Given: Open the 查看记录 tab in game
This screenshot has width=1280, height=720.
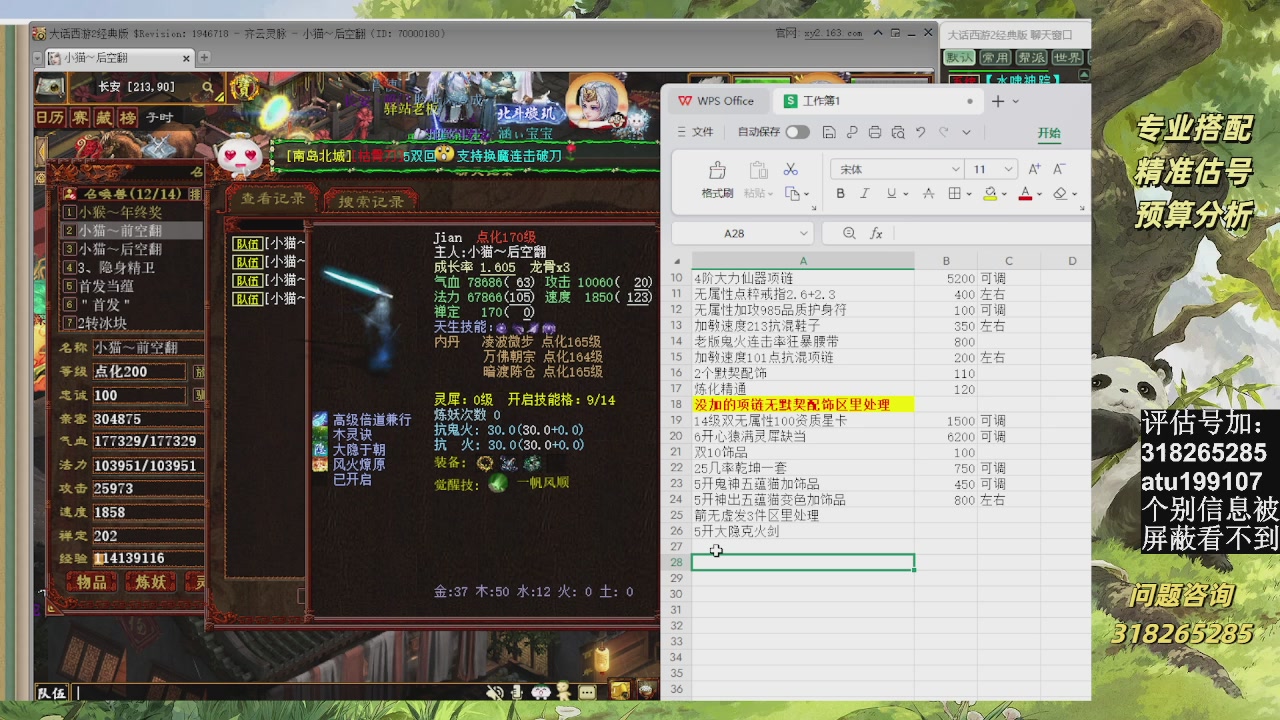Looking at the screenshot, I should 273,199.
